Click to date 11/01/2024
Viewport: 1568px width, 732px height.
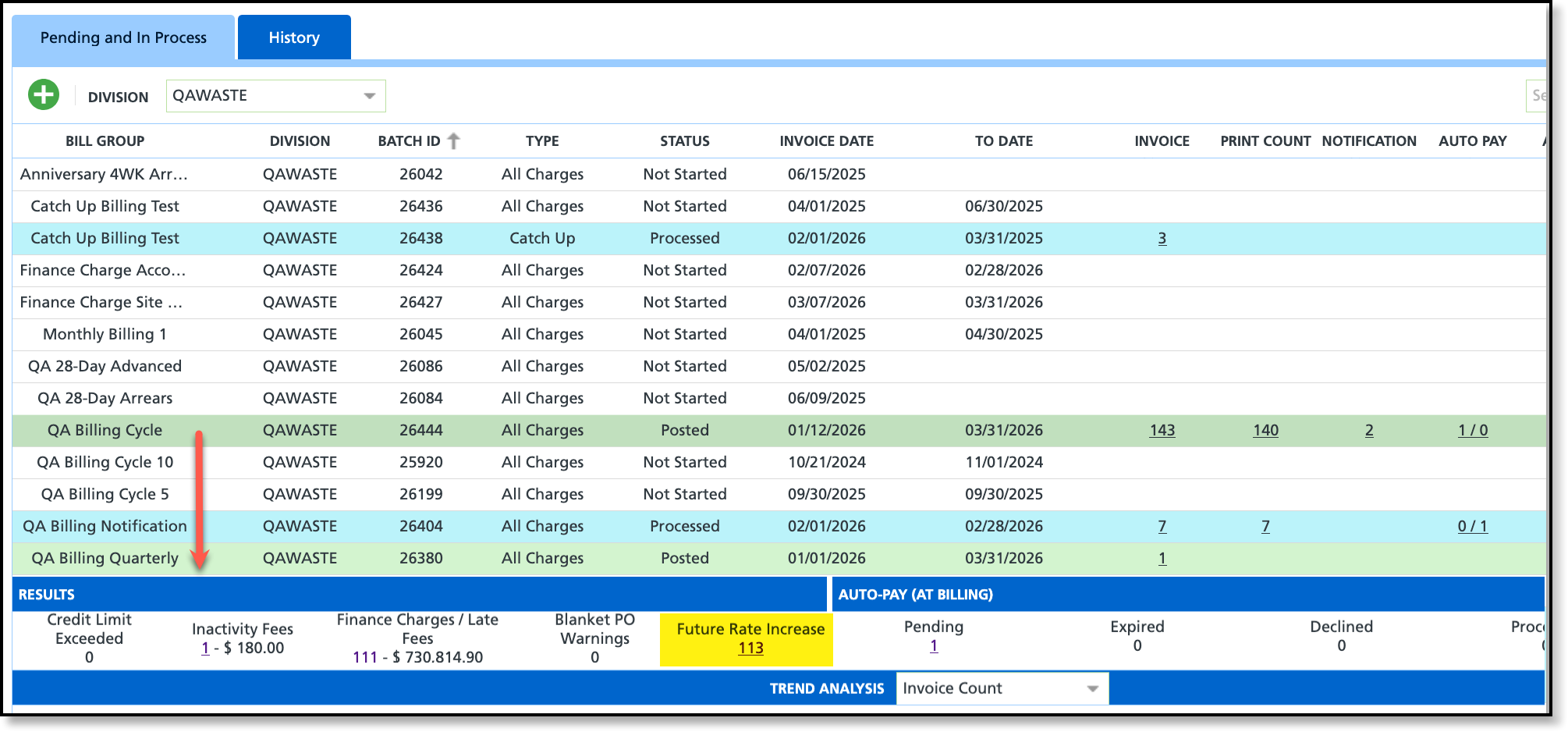click(x=1004, y=463)
